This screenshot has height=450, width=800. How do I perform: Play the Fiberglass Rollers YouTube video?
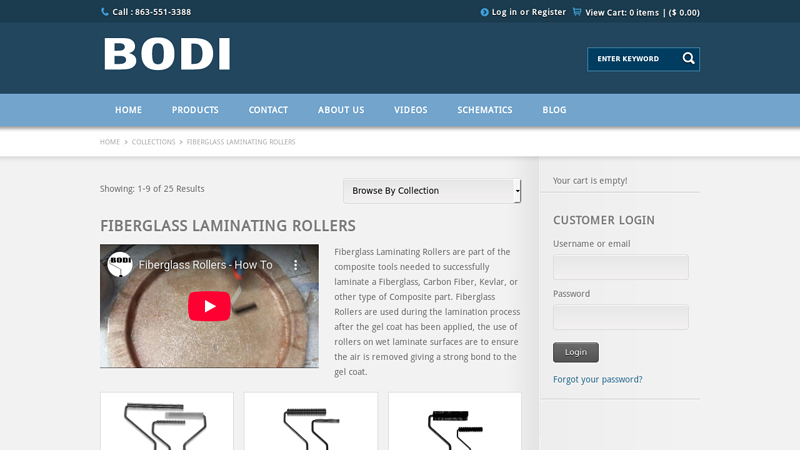[209, 306]
